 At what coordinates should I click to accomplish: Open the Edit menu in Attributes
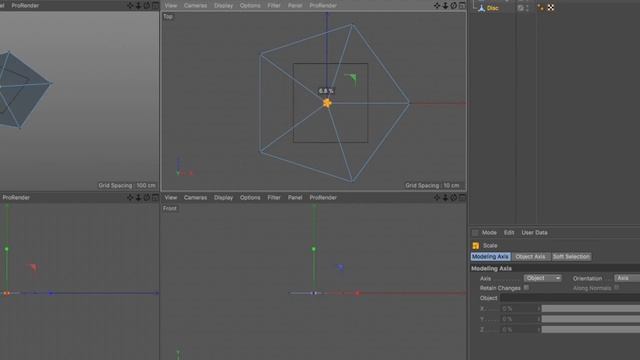509,233
